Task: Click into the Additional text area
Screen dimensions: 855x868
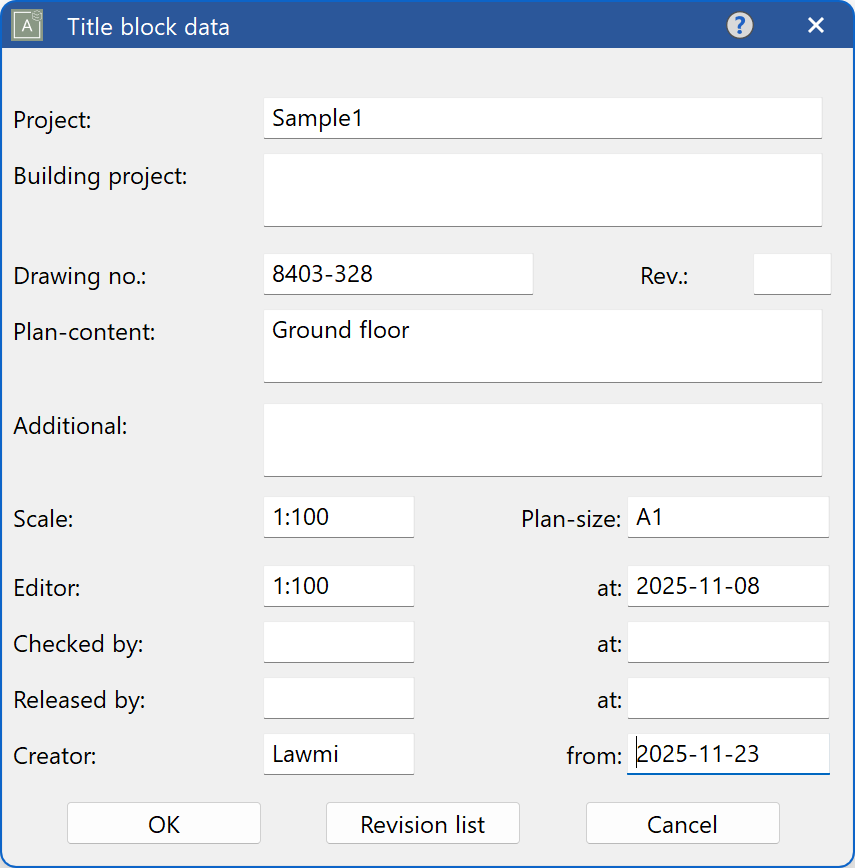Action: [542, 440]
